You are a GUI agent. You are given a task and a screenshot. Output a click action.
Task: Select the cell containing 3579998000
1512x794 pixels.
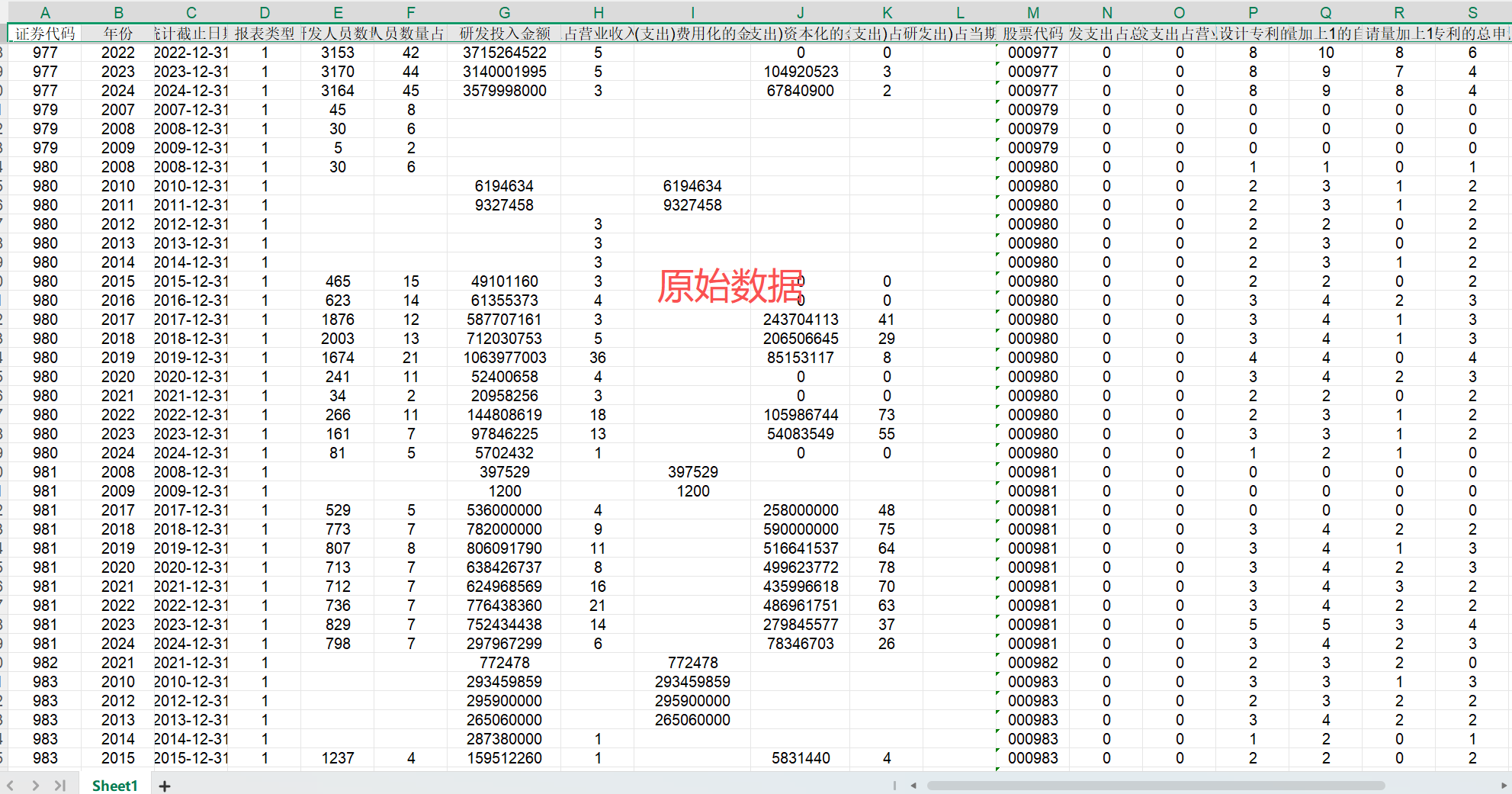pyautogui.click(x=504, y=91)
